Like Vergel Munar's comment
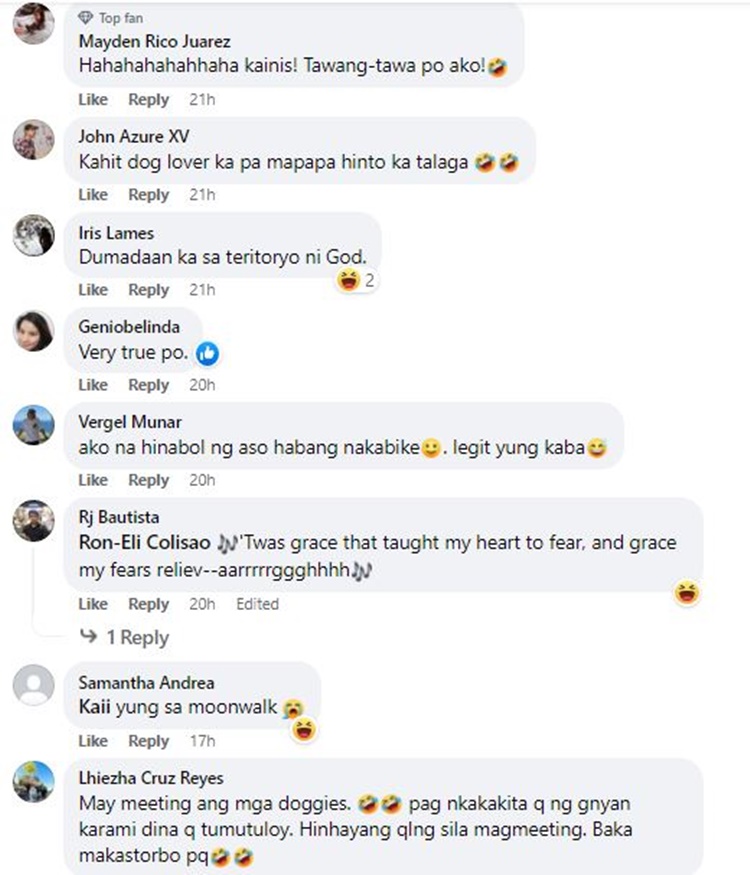This screenshot has height=875, width=750. coord(92,480)
